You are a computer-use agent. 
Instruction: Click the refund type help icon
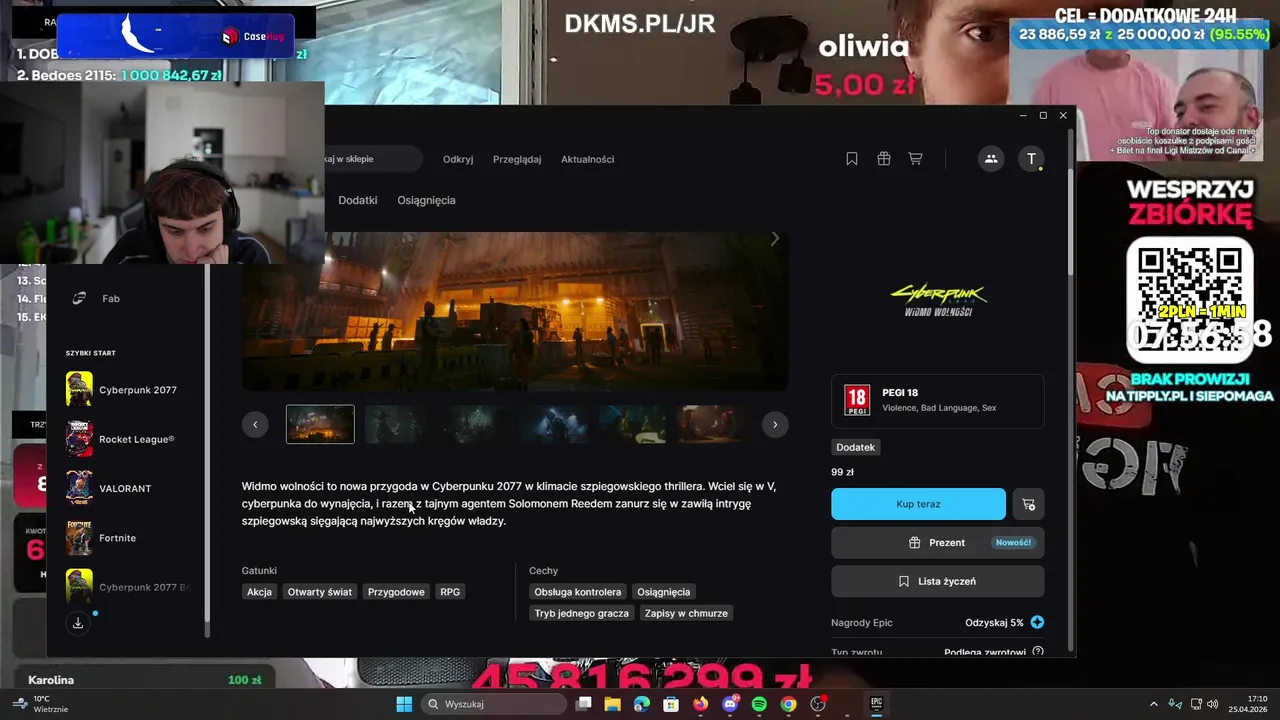[1038, 652]
